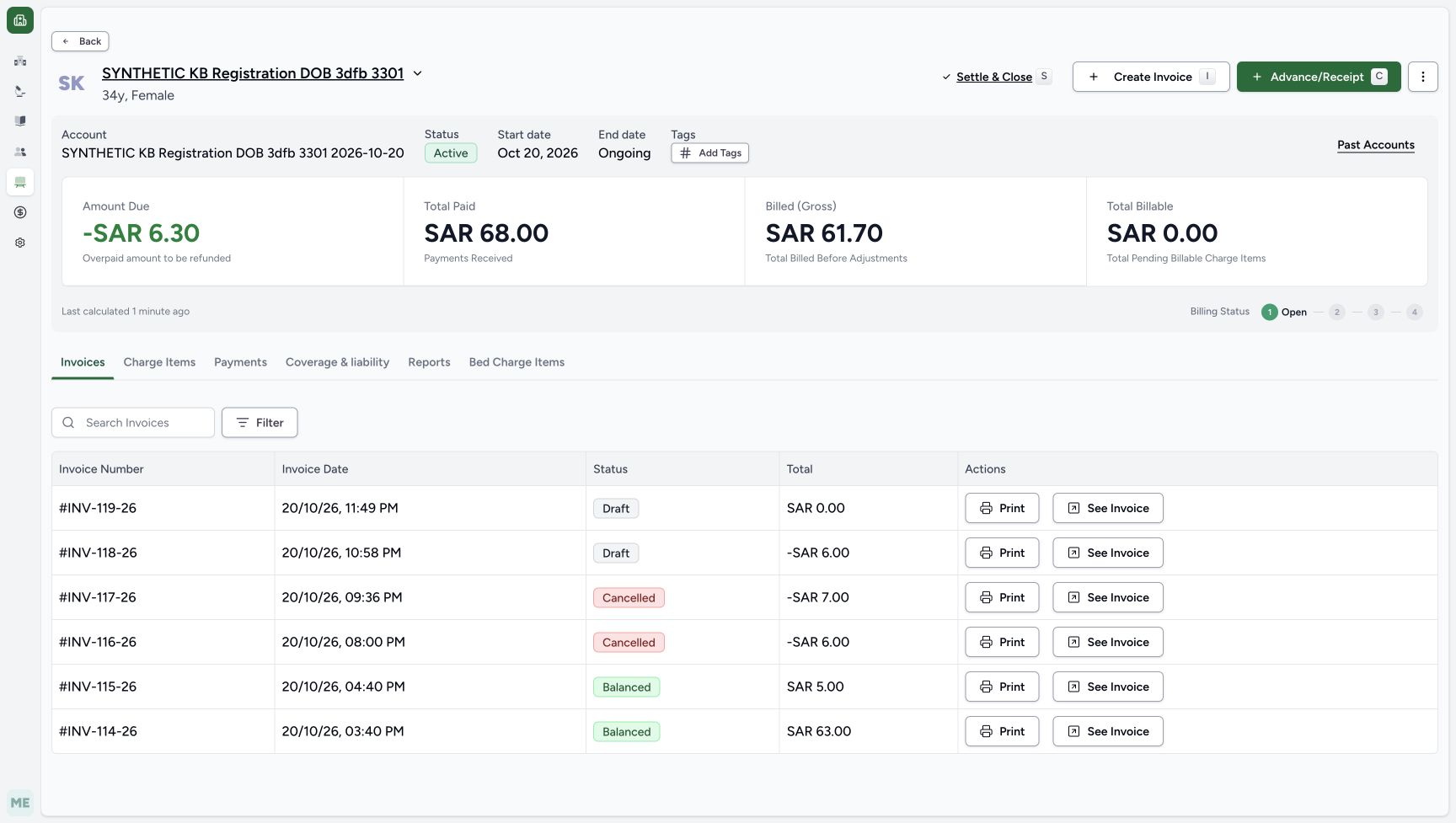Open the invoice Filter dropdown

click(x=260, y=423)
